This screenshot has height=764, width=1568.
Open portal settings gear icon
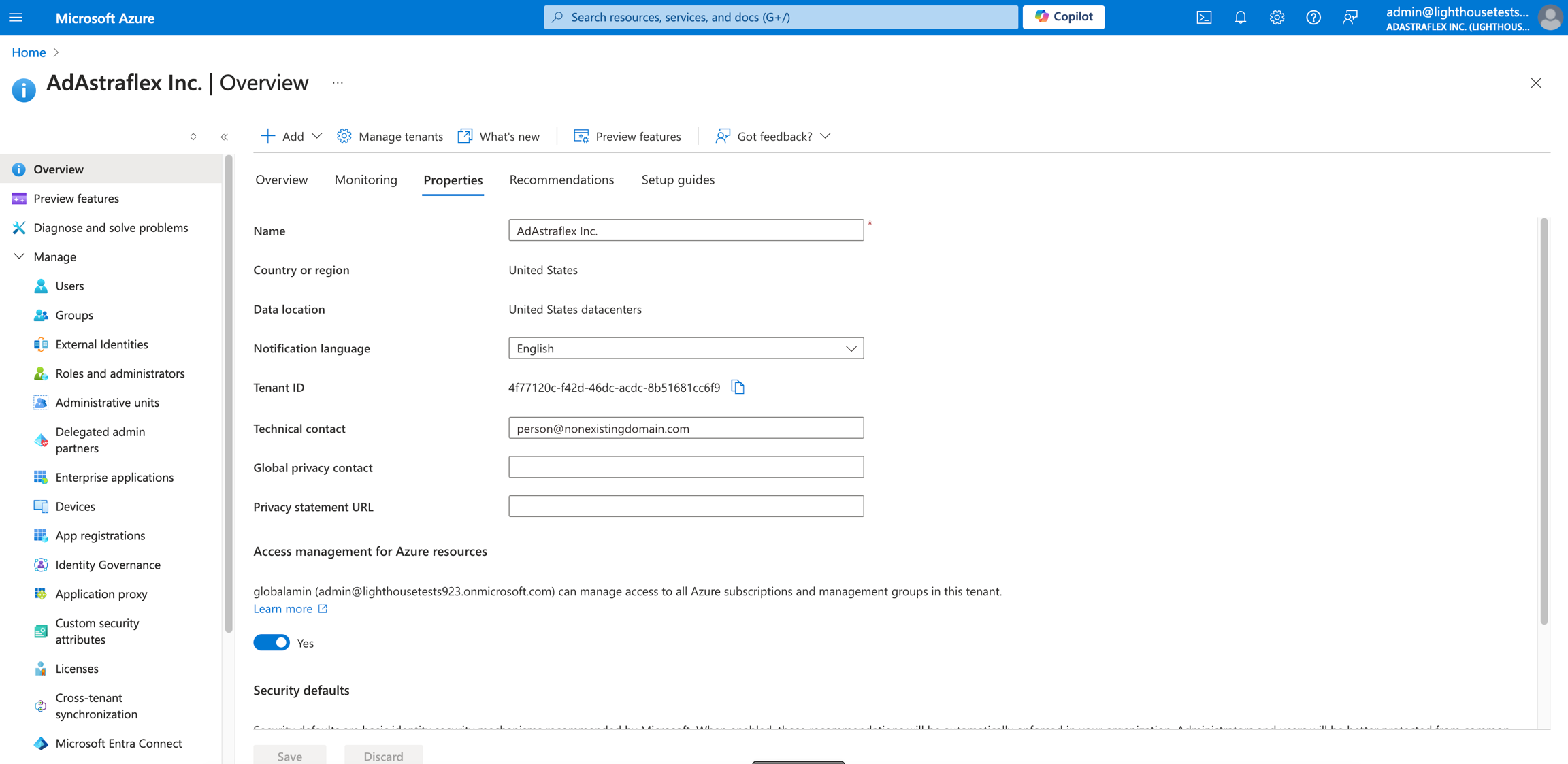[1277, 18]
